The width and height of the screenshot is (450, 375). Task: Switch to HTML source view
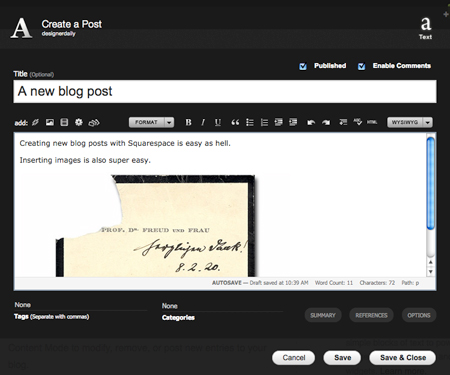click(372, 122)
